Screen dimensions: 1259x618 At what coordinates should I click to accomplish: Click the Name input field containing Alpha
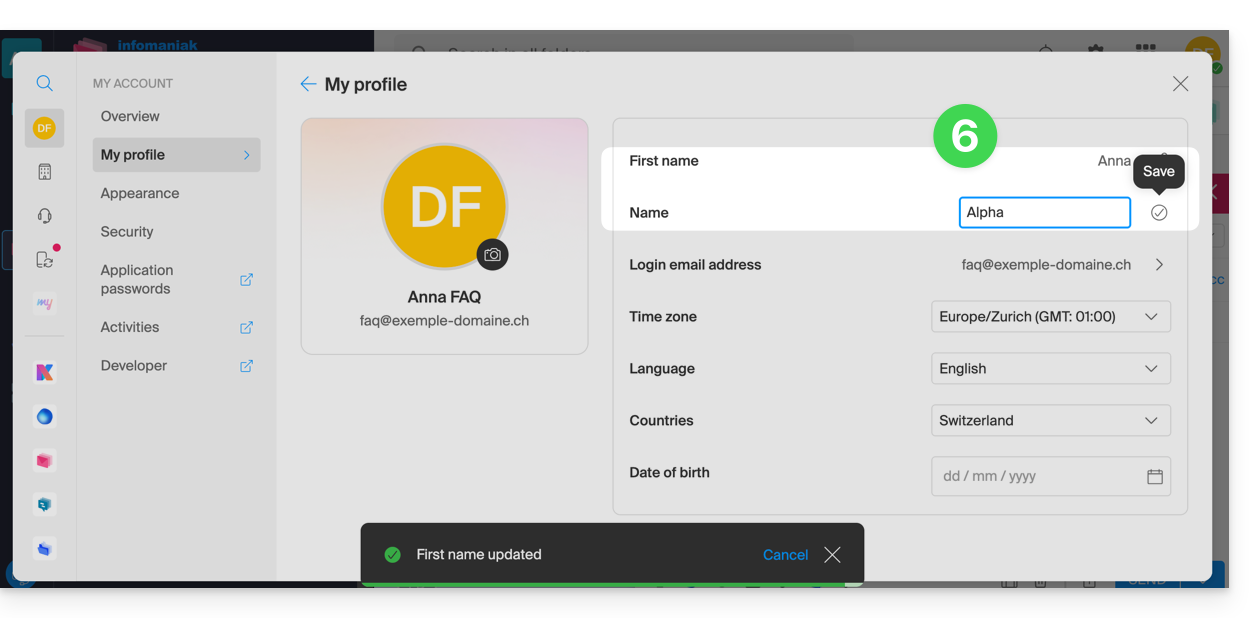1044,212
